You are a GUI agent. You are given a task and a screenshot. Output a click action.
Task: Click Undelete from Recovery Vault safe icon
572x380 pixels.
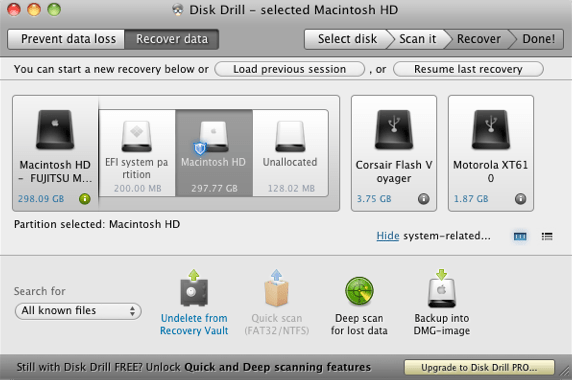coord(194,288)
